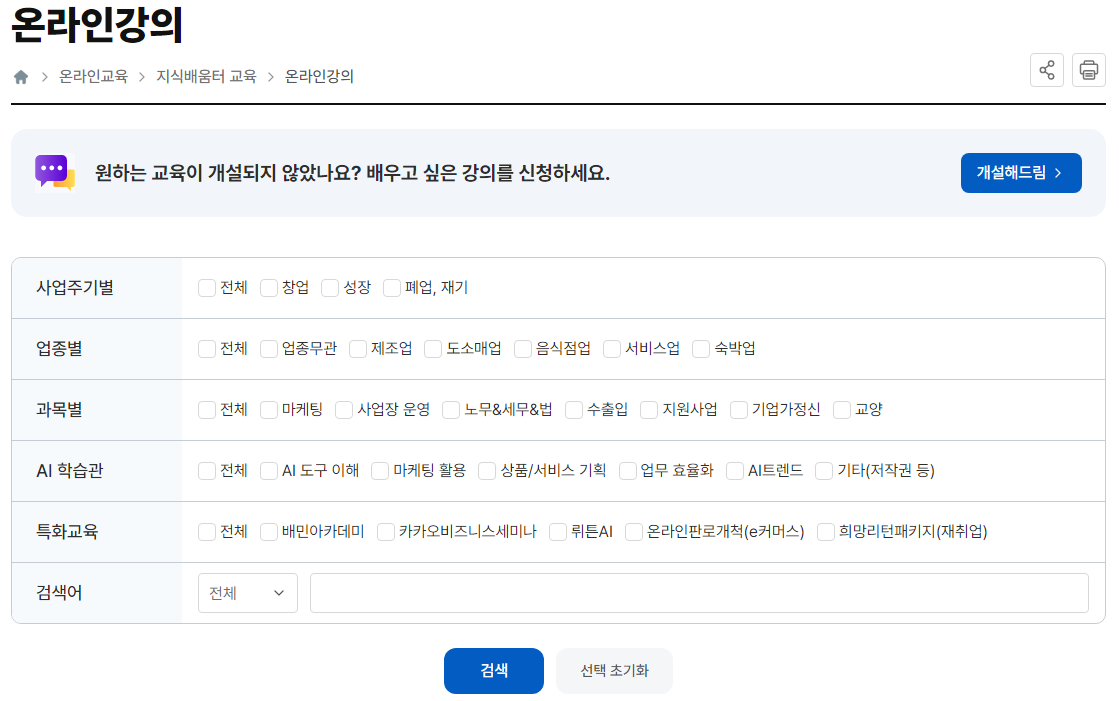Check the 서비스업 checkbox
The width and height of the screenshot is (1119, 701).
[x=612, y=348]
